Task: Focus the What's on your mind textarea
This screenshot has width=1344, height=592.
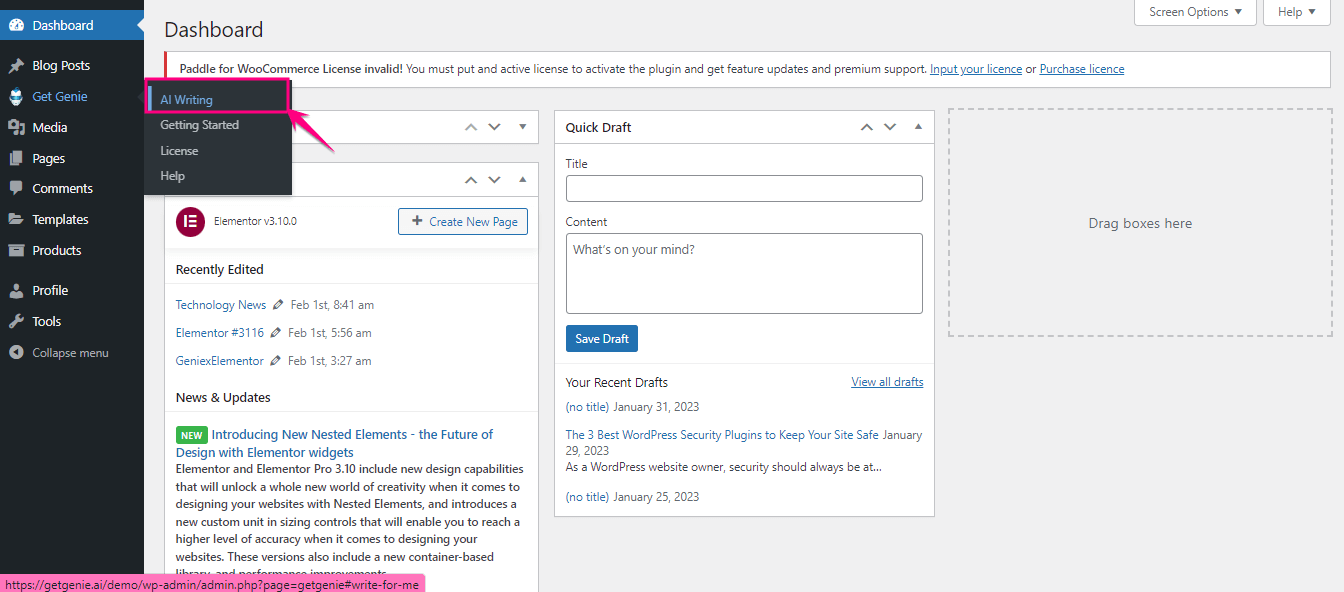Action: pos(744,274)
